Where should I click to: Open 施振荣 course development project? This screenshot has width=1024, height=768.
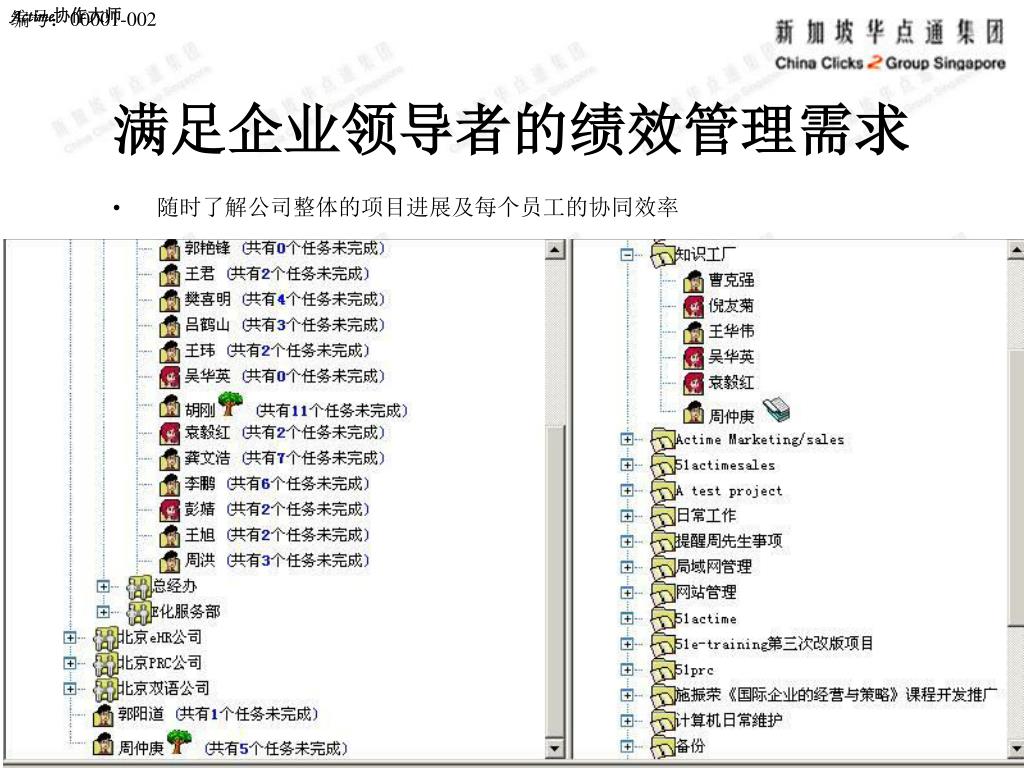836,695
